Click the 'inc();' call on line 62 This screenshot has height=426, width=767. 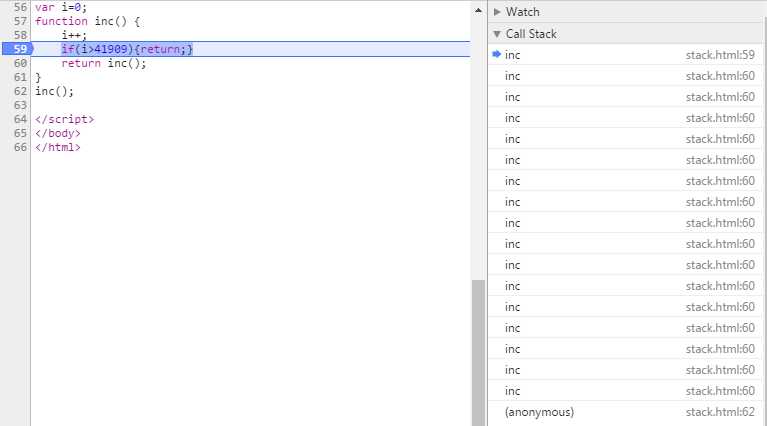point(54,91)
